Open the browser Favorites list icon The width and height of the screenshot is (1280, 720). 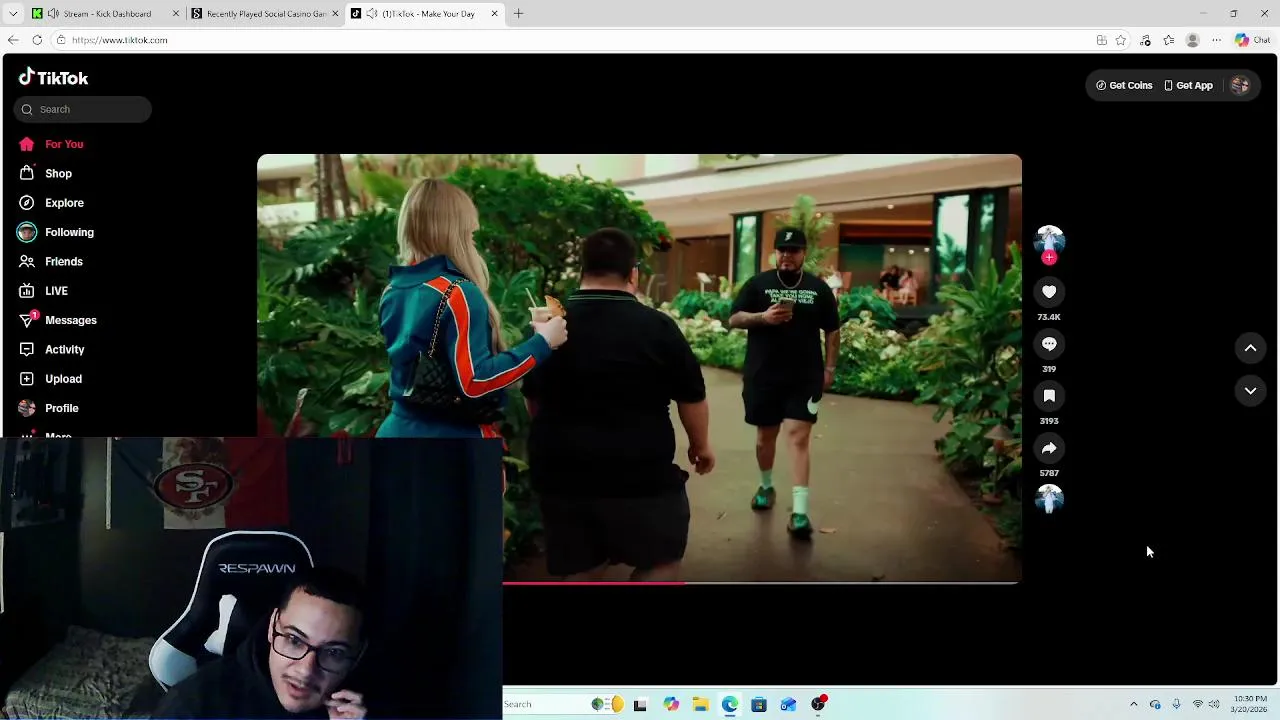click(1169, 40)
